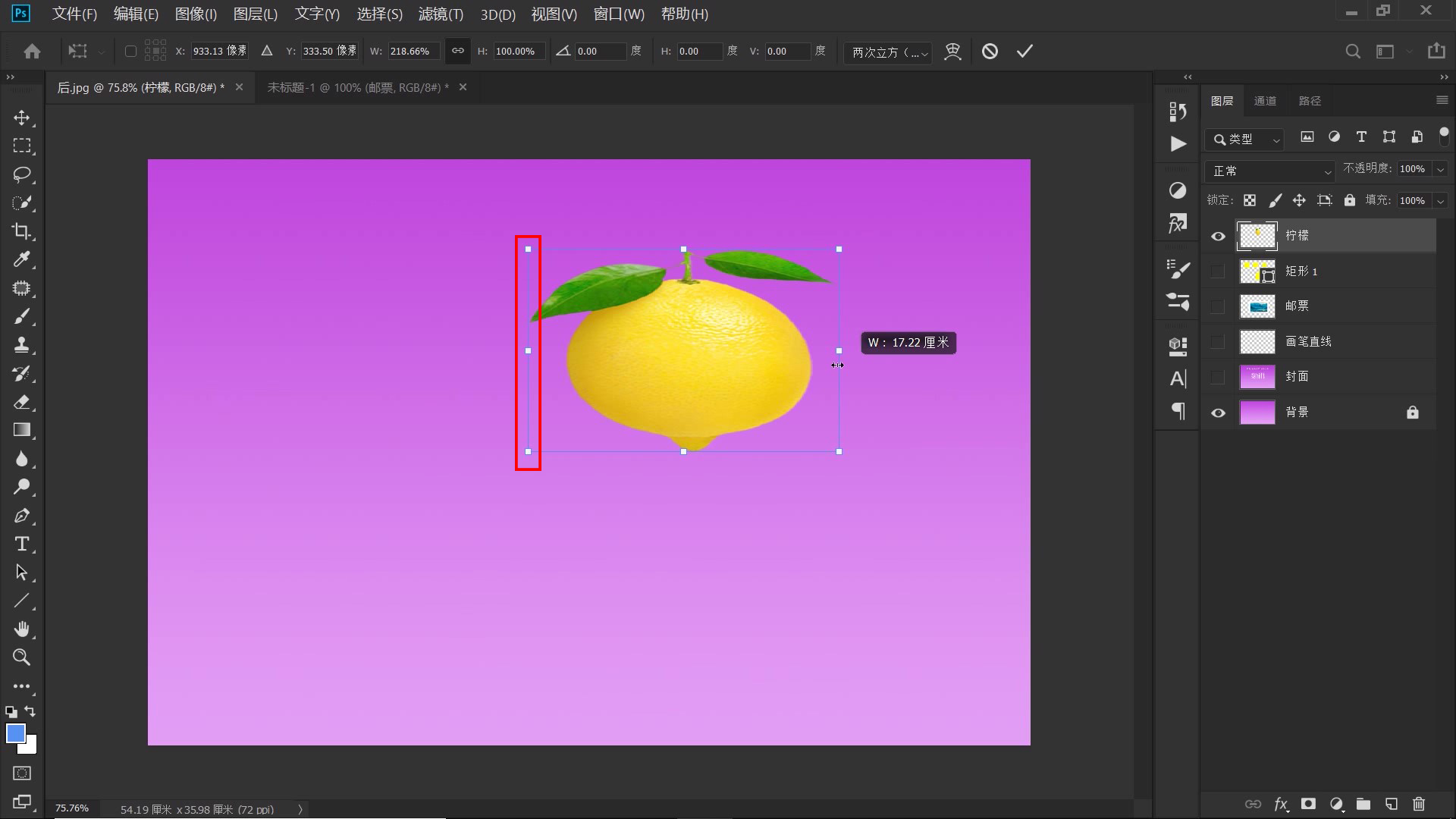1456x819 pixels.
Task: Delete layer using trash icon
Action: [1419, 804]
